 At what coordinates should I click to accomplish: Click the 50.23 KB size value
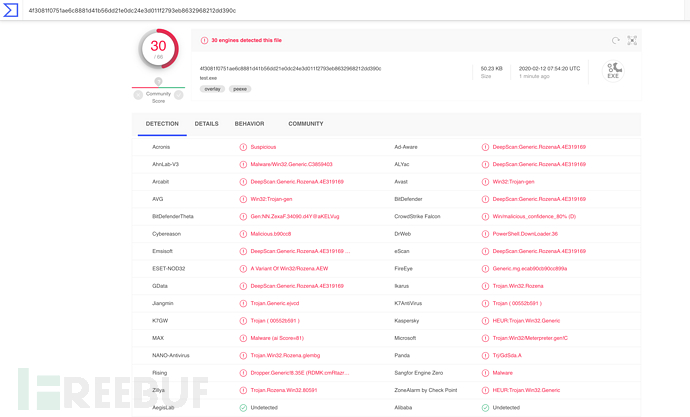pyautogui.click(x=492, y=69)
